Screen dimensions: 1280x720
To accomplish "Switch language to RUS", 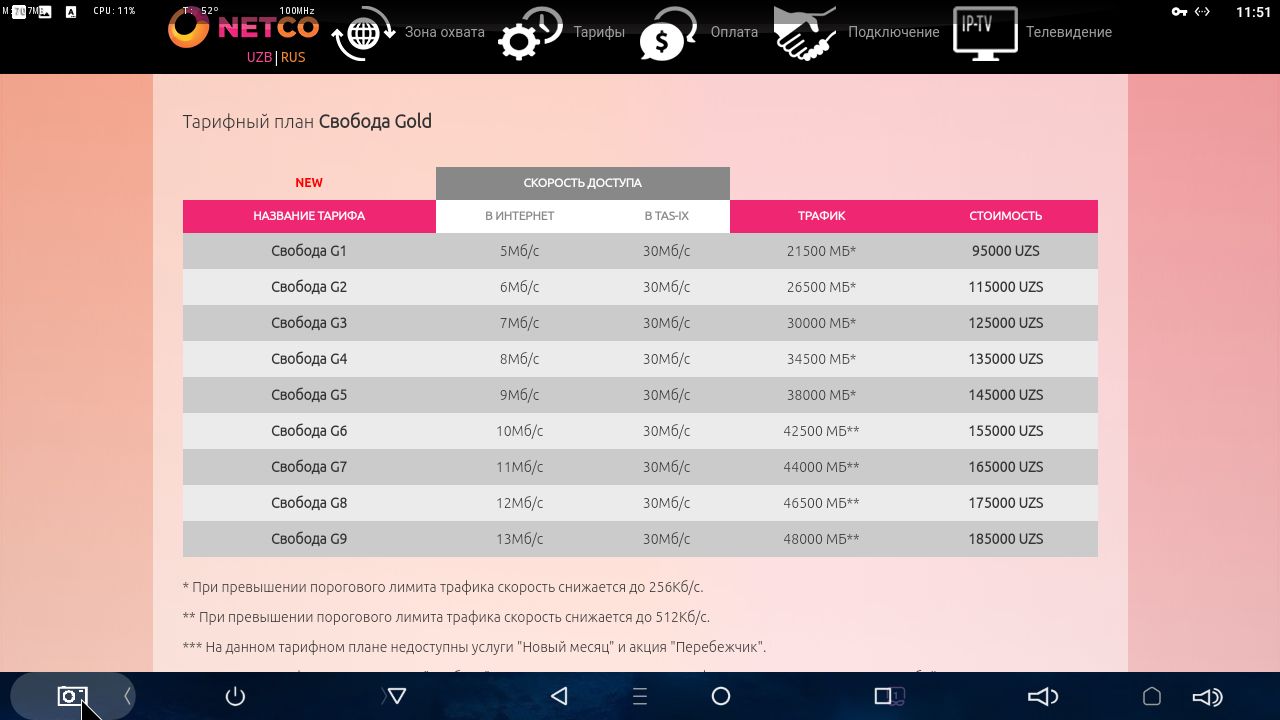I will point(293,57).
